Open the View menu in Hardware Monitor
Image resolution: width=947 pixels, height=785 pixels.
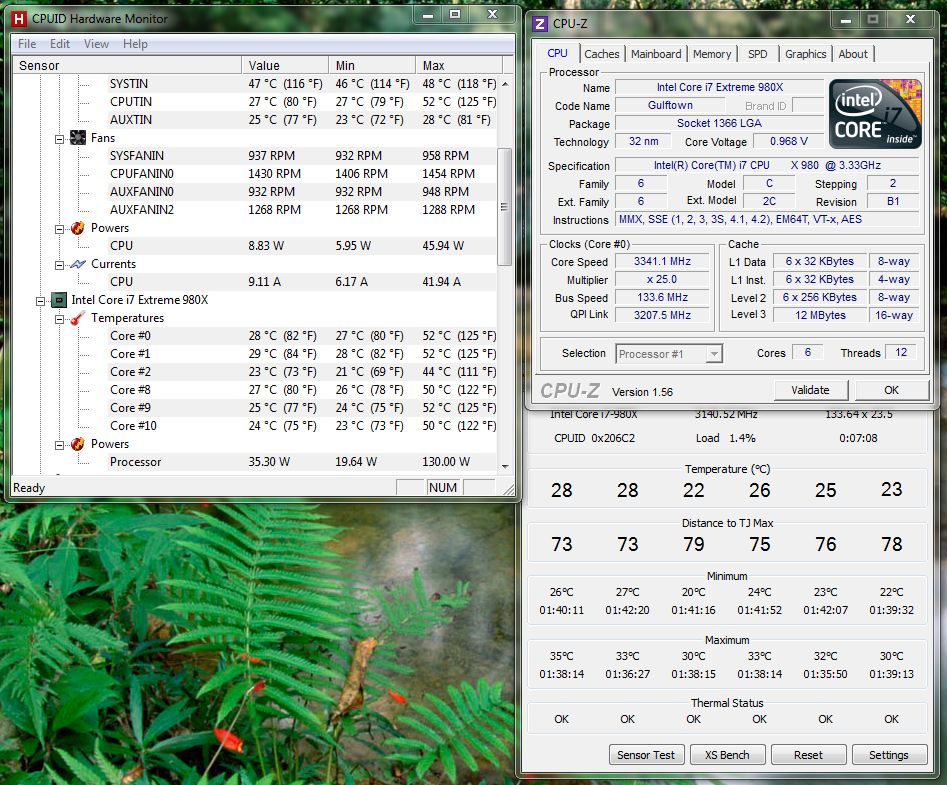click(x=96, y=43)
